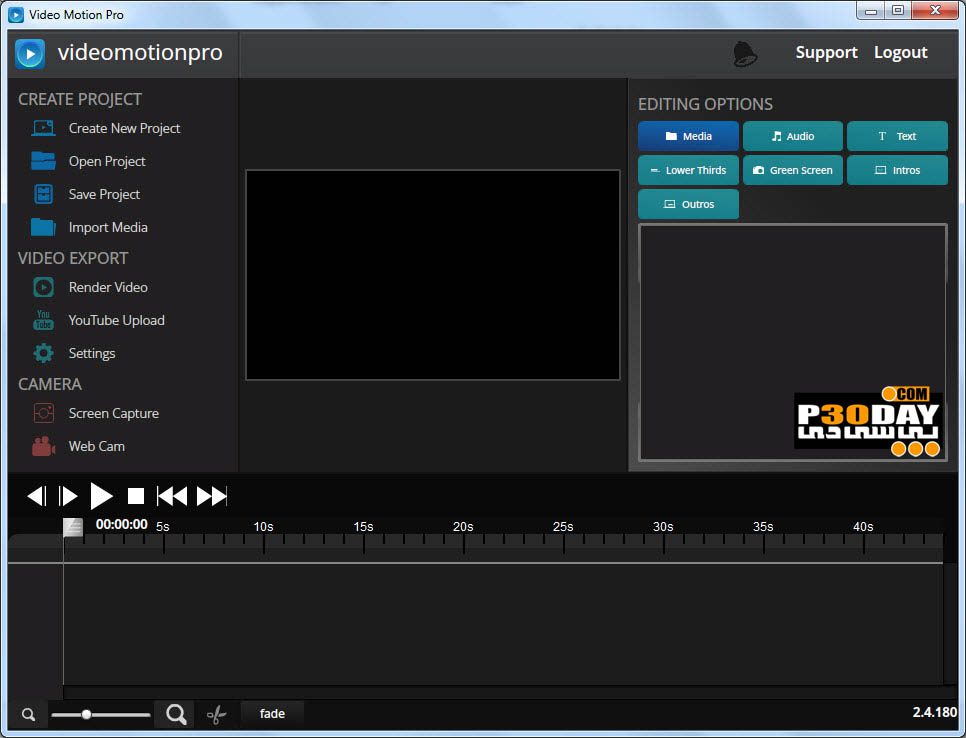Click the Settings gear icon
The width and height of the screenshot is (966, 738).
[43, 353]
